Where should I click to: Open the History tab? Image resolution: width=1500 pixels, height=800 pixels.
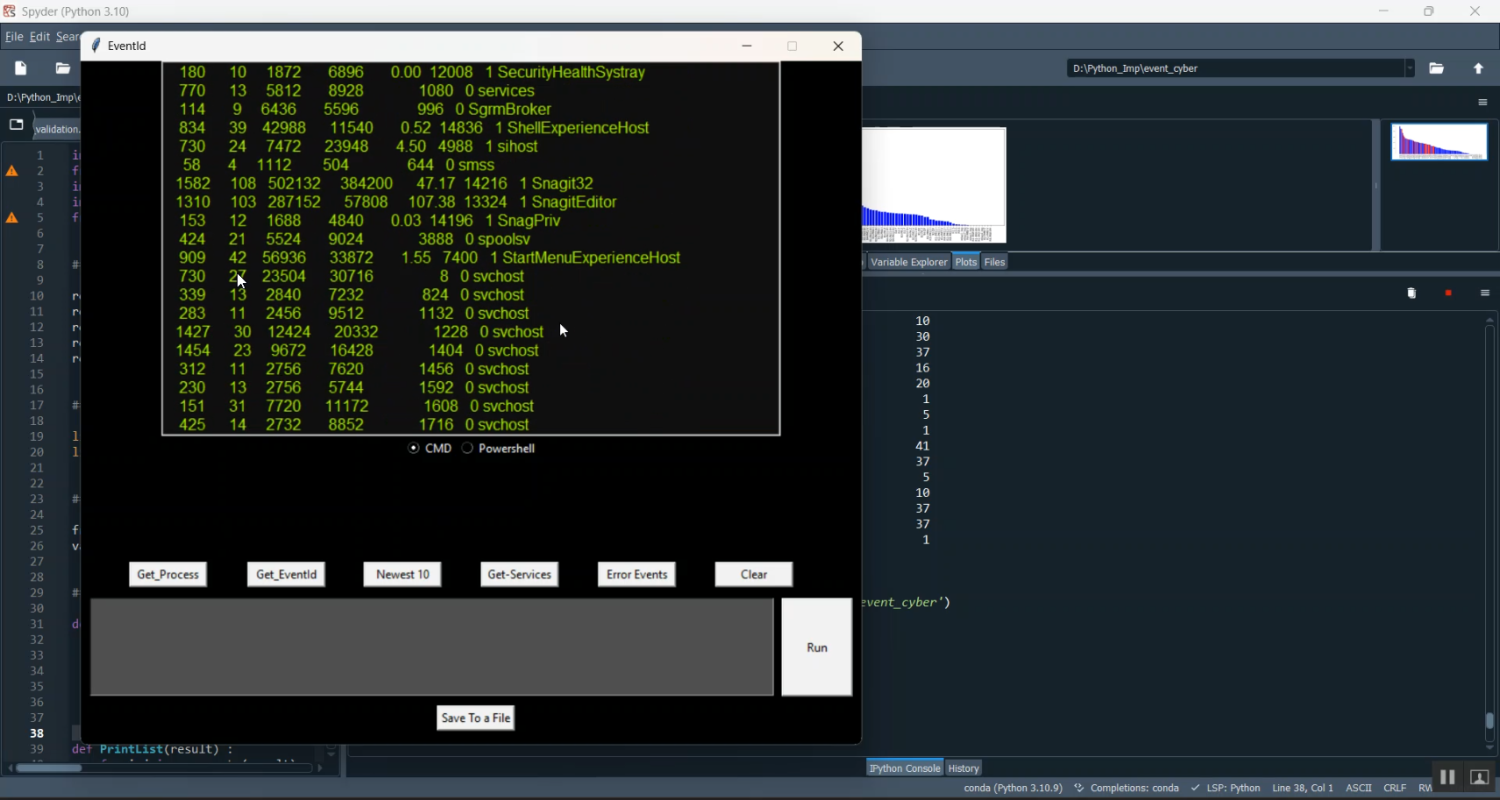point(964,768)
